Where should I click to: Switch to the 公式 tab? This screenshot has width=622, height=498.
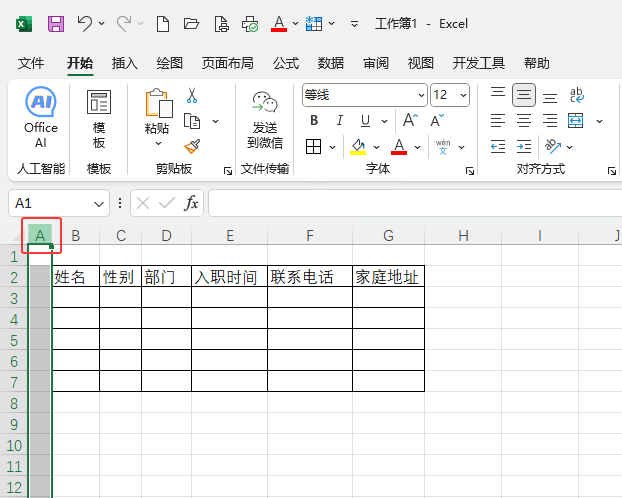click(286, 63)
